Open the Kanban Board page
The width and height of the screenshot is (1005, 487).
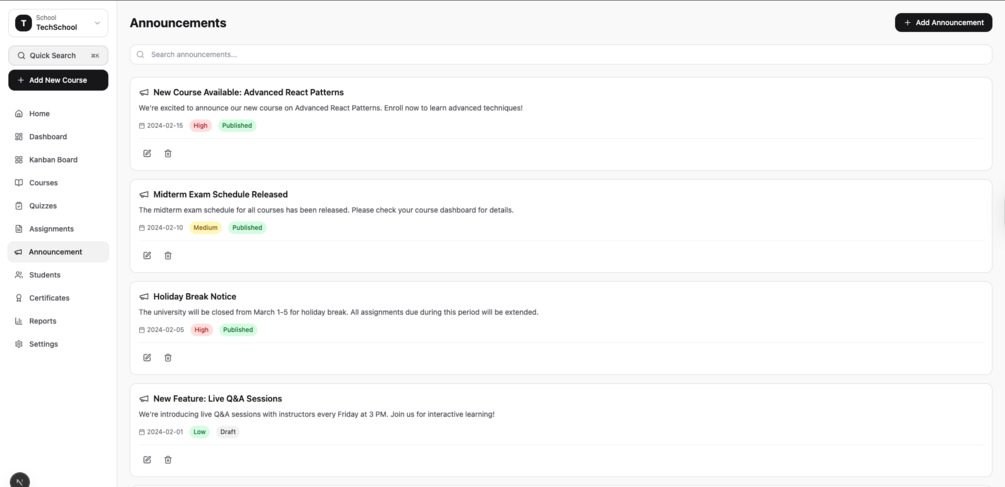tap(53, 160)
